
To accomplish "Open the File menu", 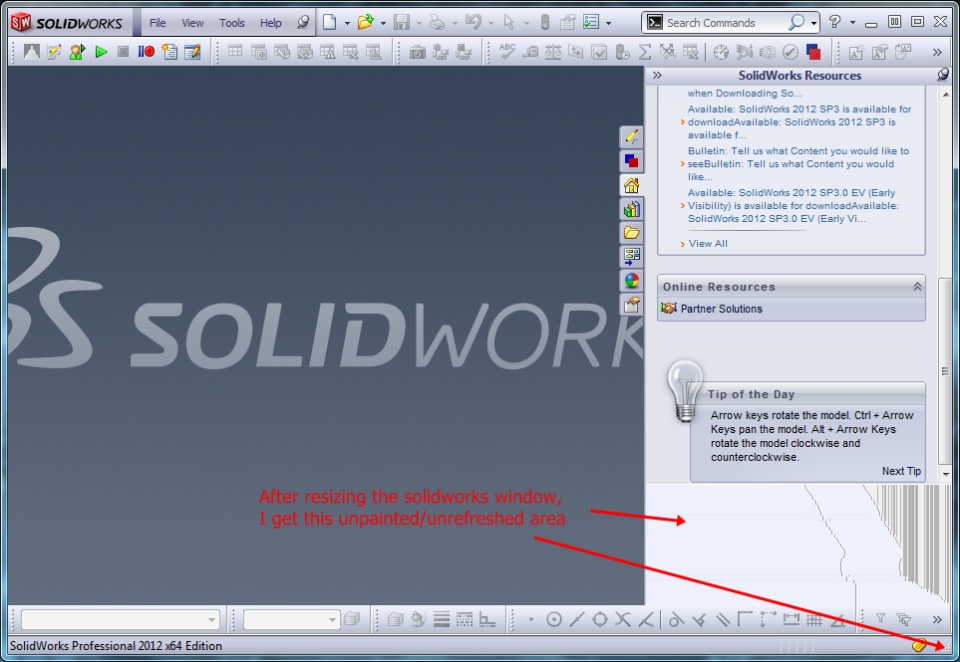I will click(157, 23).
